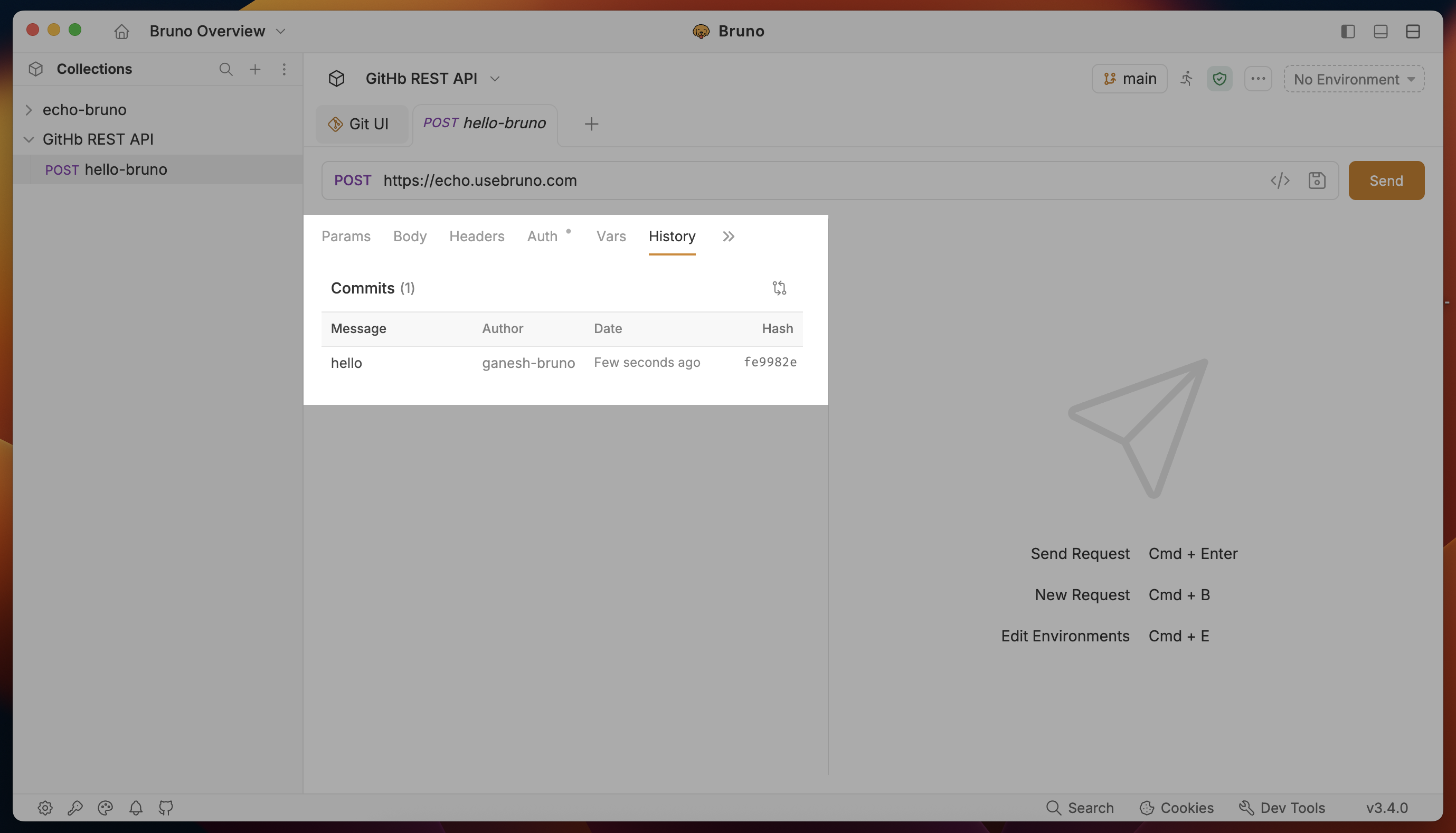Click the compare commits icon next to Commits

(779, 288)
